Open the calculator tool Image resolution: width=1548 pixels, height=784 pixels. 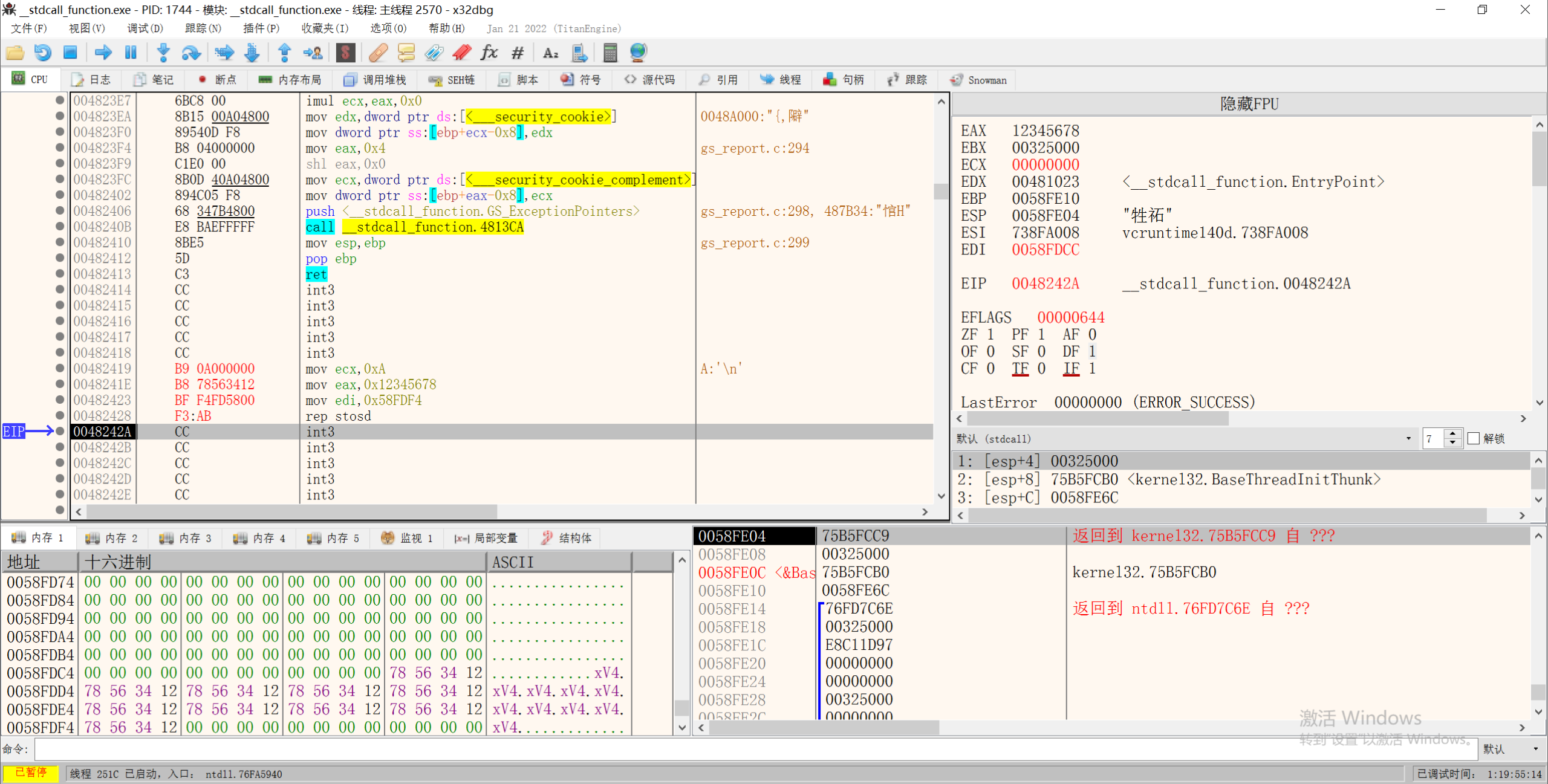click(x=610, y=53)
